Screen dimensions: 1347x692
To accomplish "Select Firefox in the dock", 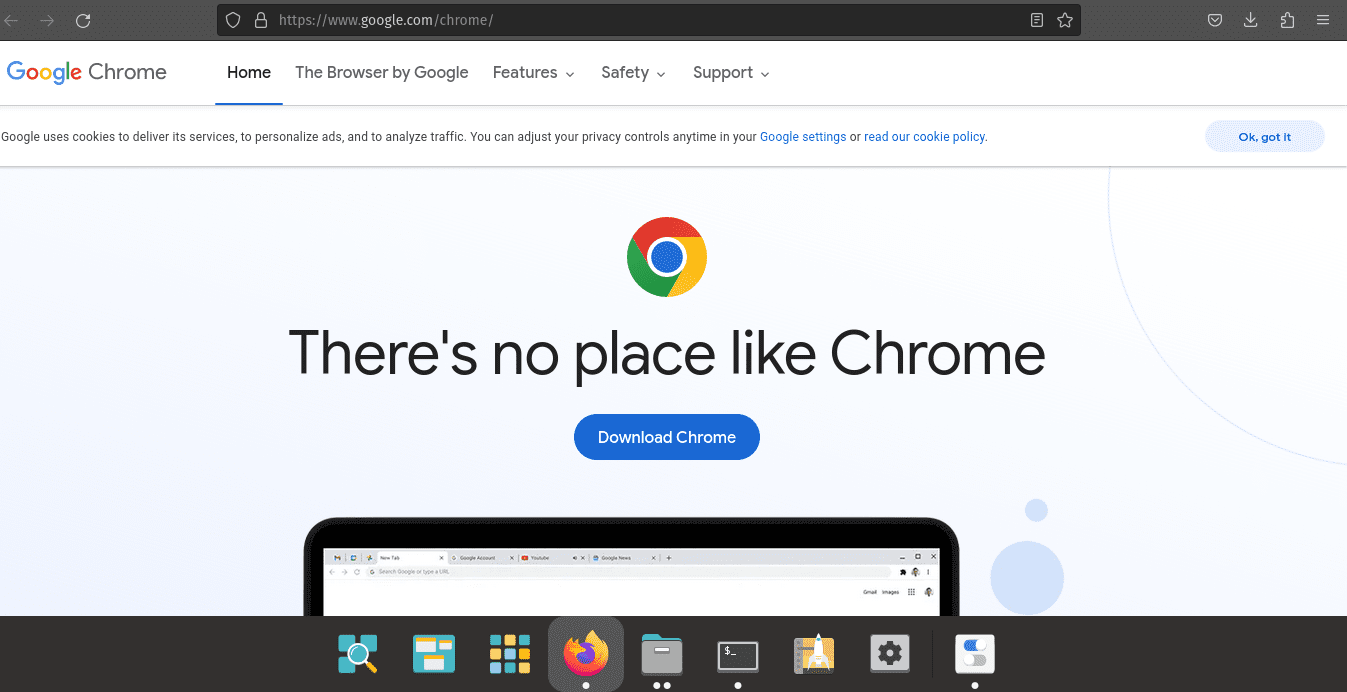I will 586,654.
